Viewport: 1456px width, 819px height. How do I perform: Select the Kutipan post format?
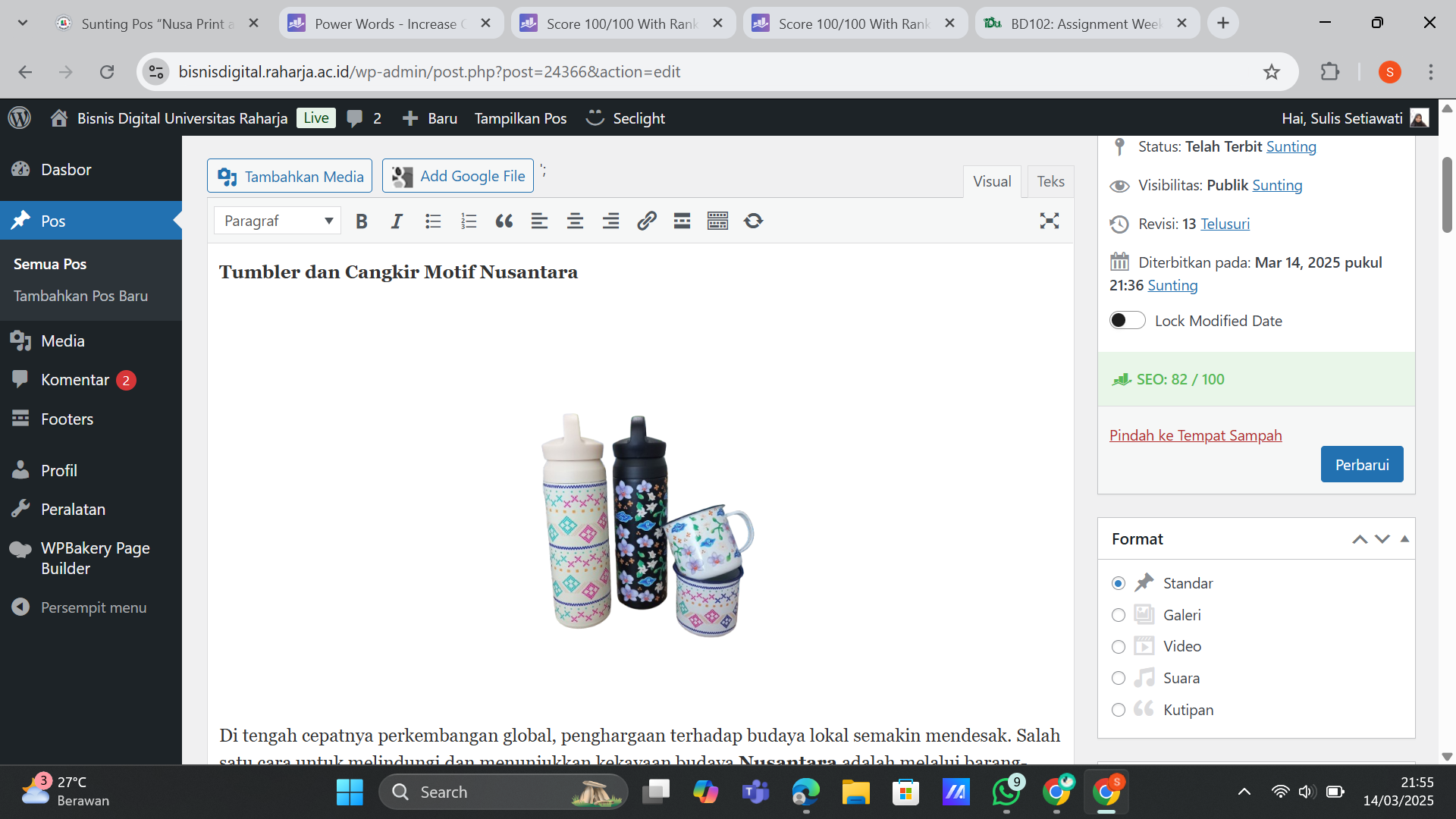[1119, 711]
